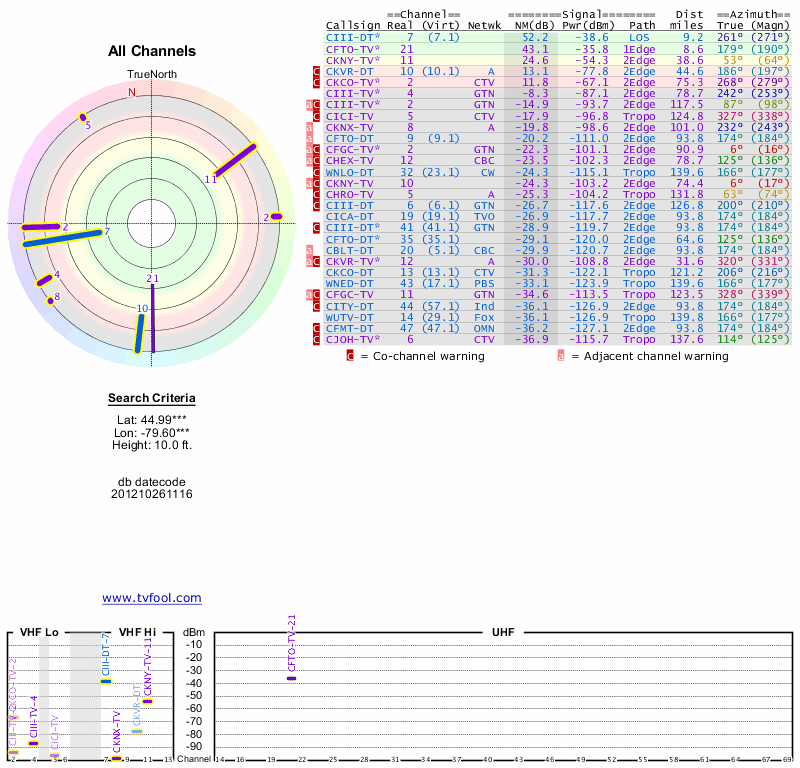The image size is (800, 768).
Task: Click the adjacent channel icon beside CKNX-TV
Action: tap(309, 127)
